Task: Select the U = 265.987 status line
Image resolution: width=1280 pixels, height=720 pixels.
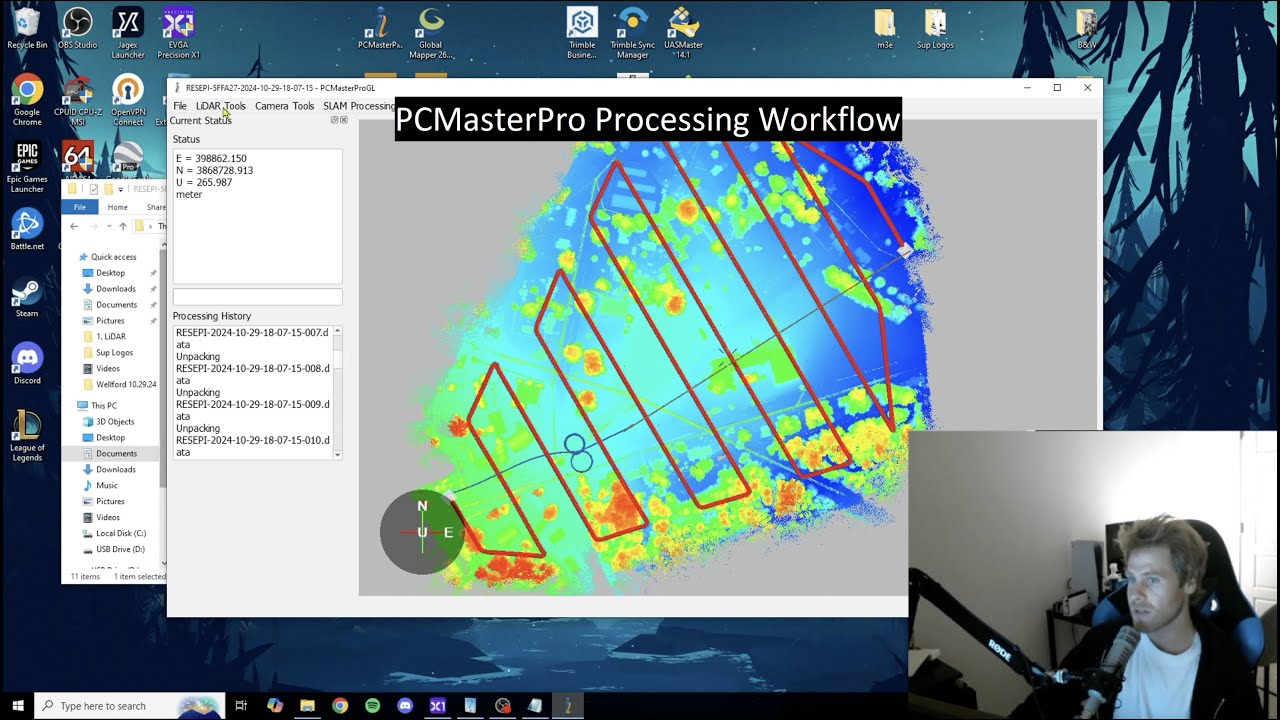Action: click(x=204, y=183)
